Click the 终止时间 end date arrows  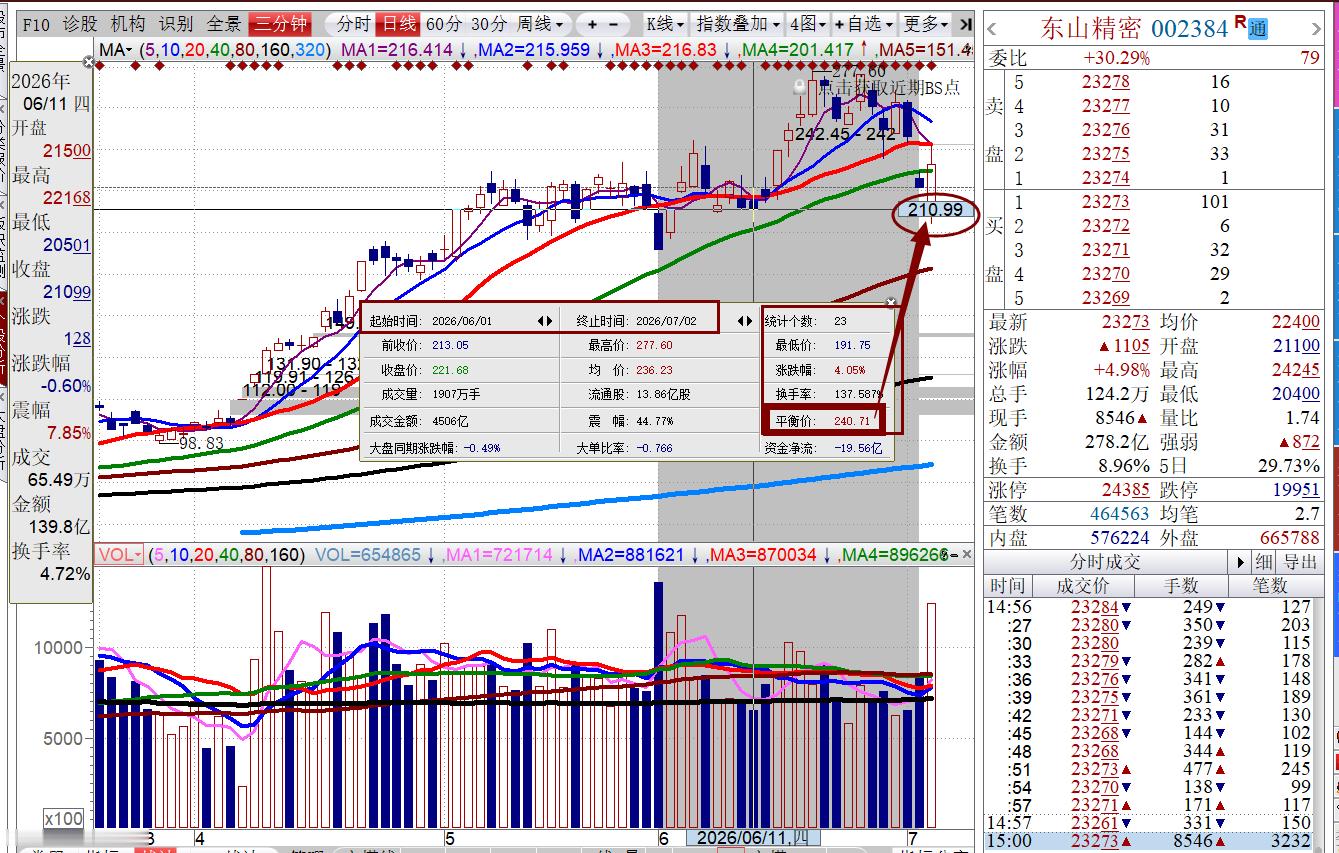pos(744,321)
